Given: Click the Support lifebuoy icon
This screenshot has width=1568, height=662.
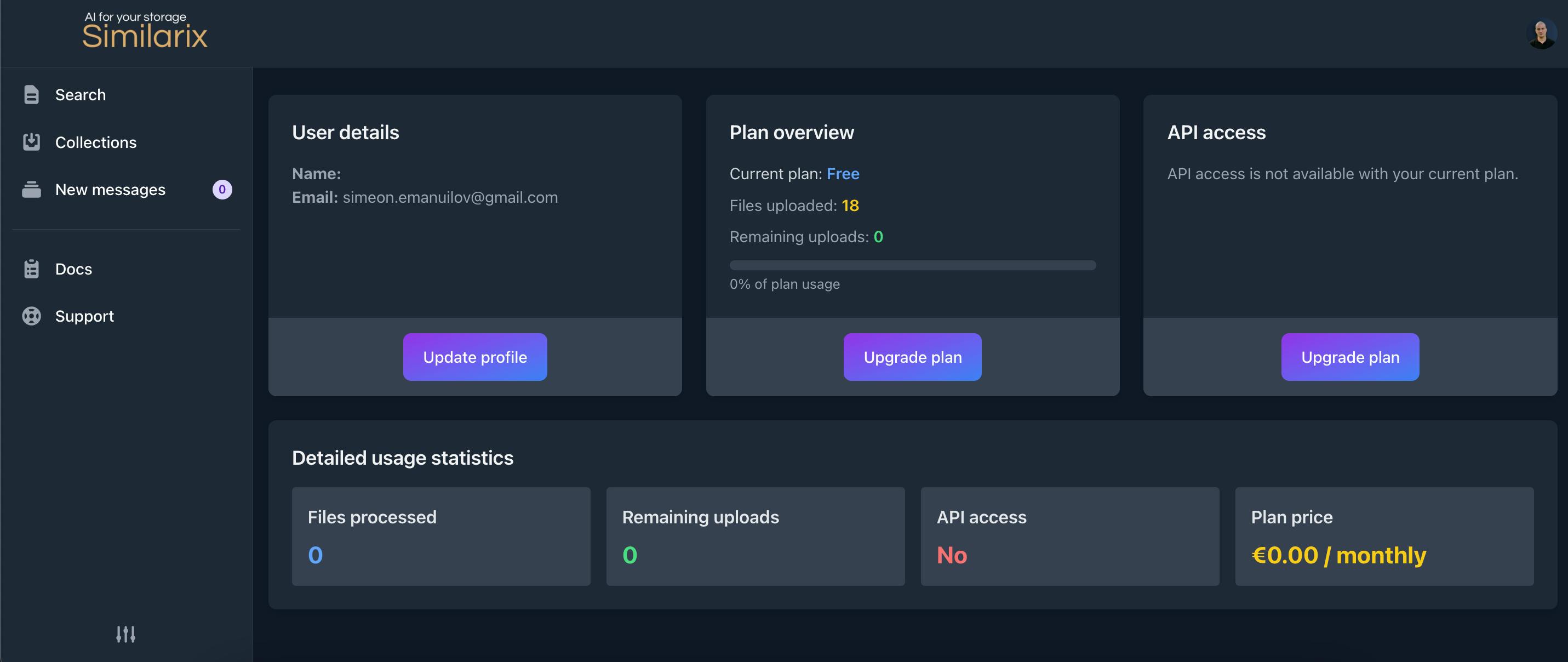Looking at the screenshot, I should (x=31, y=316).
